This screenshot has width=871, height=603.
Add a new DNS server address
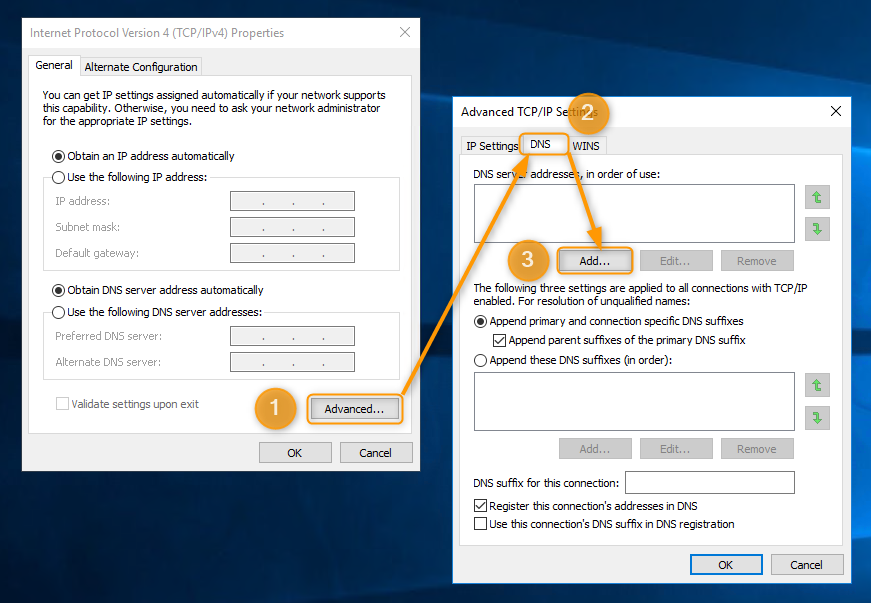tap(595, 260)
